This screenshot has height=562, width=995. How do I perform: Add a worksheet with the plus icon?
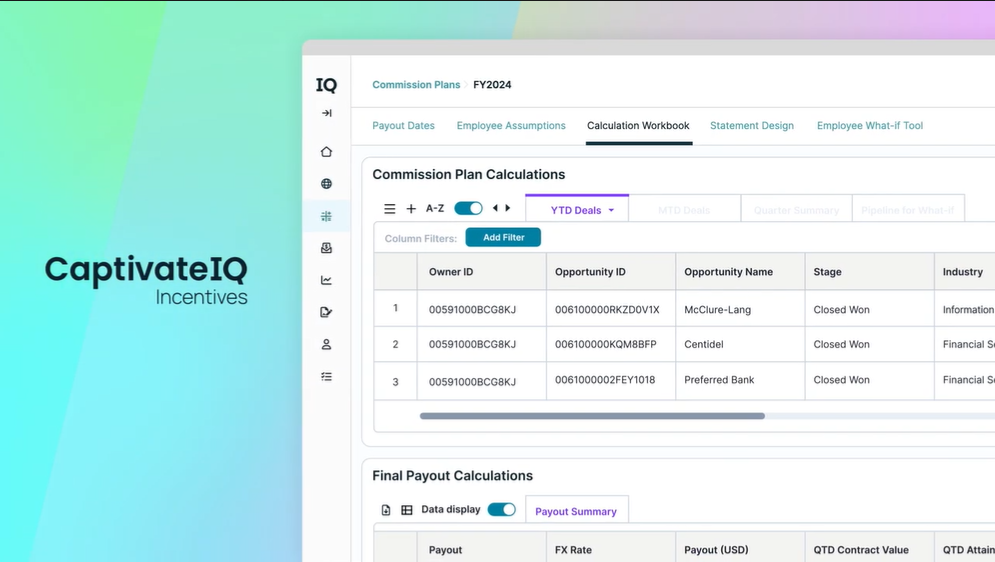click(411, 209)
